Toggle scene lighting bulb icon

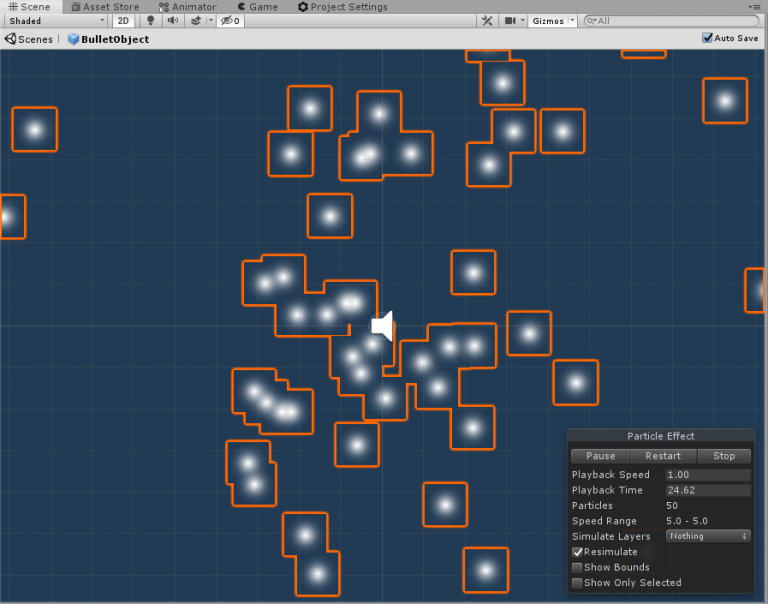coord(150,21)
